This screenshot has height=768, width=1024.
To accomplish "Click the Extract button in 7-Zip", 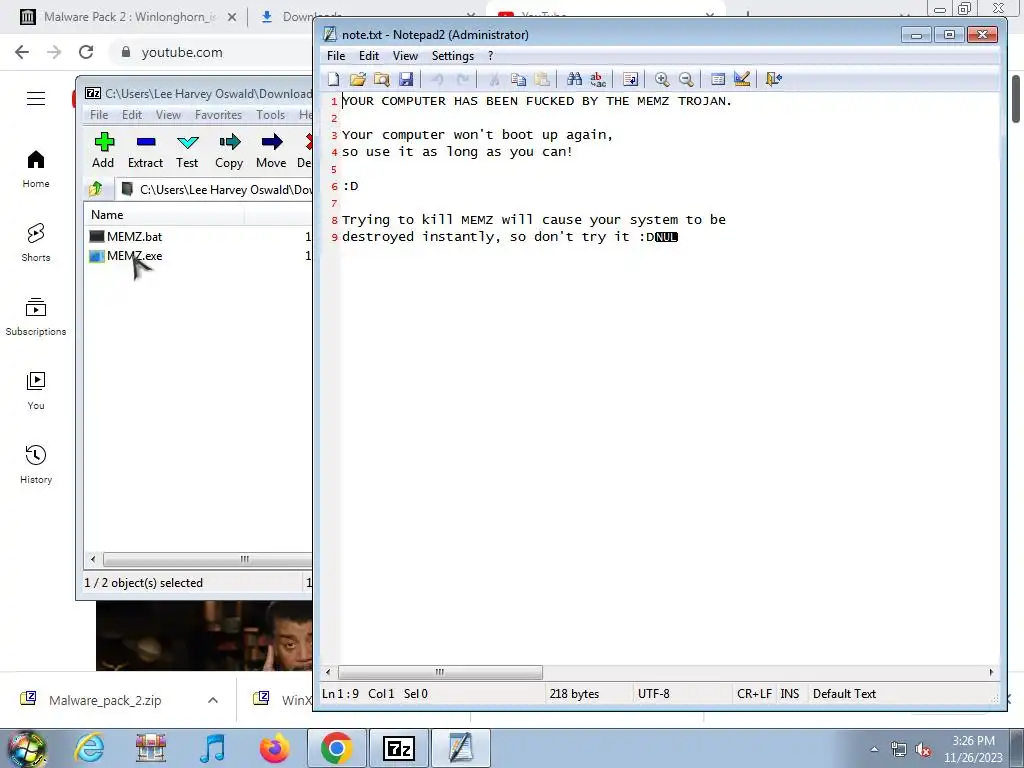I will tap(145, 151).
